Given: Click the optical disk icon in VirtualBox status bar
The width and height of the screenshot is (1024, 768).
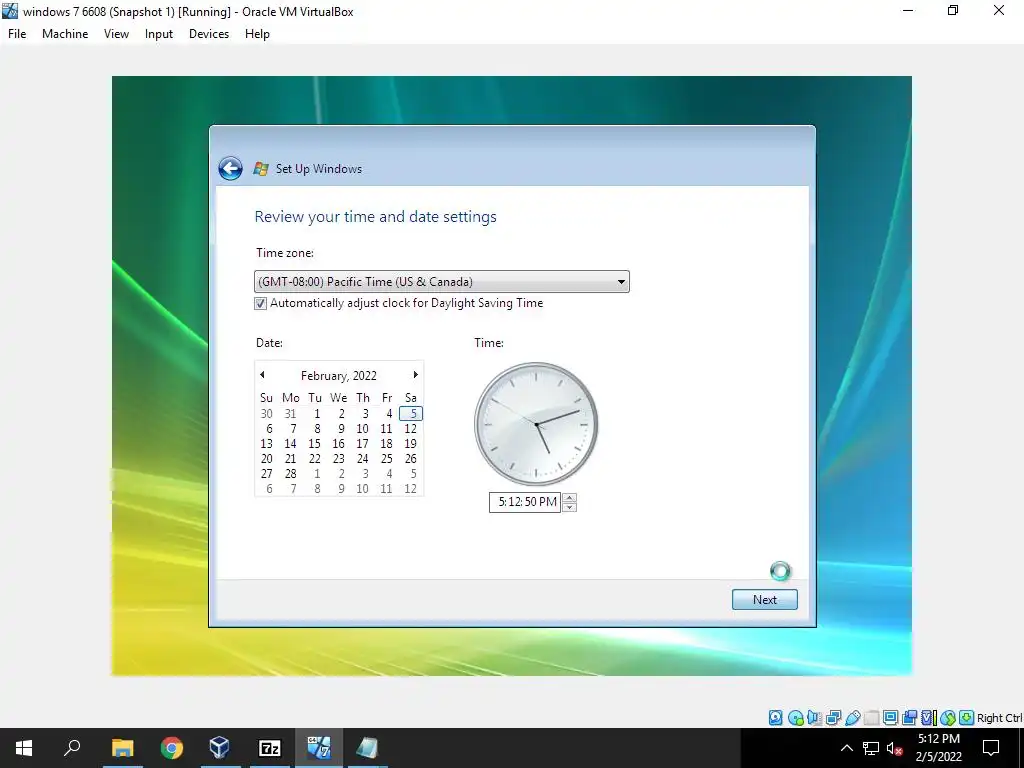Looking at the screenshot, I should pyautogui.click(x=795, y=718).
